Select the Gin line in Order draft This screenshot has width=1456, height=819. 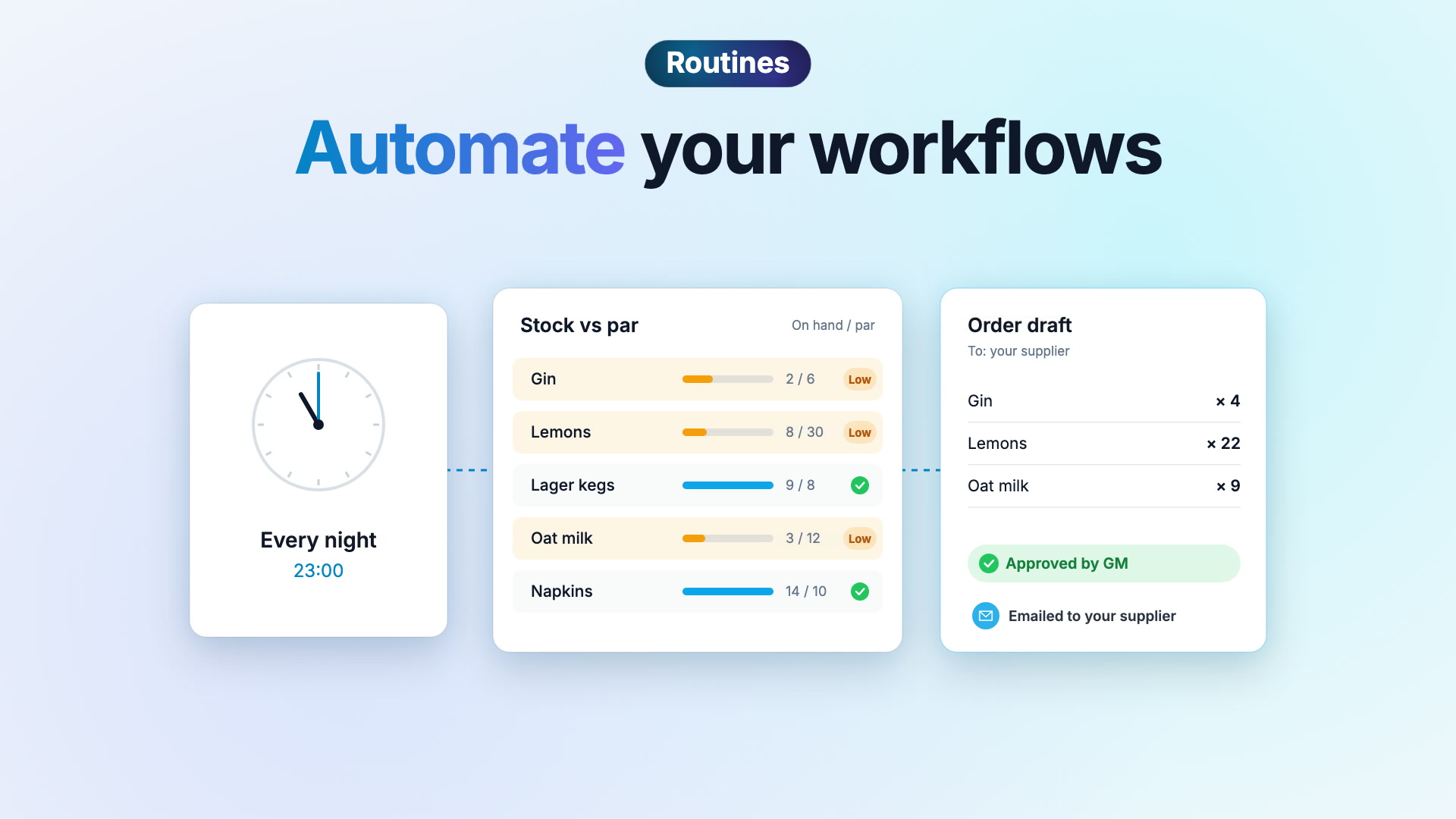[1103, 401]
